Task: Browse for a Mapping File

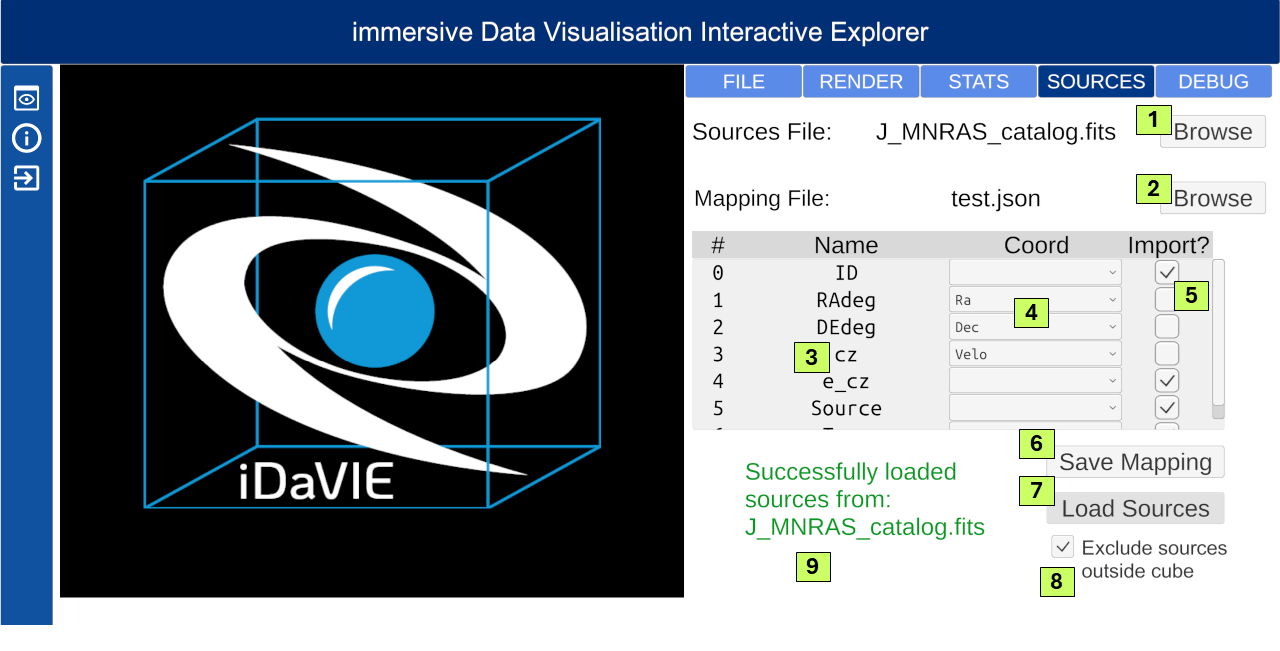Action: click(x=1213, y=198)
